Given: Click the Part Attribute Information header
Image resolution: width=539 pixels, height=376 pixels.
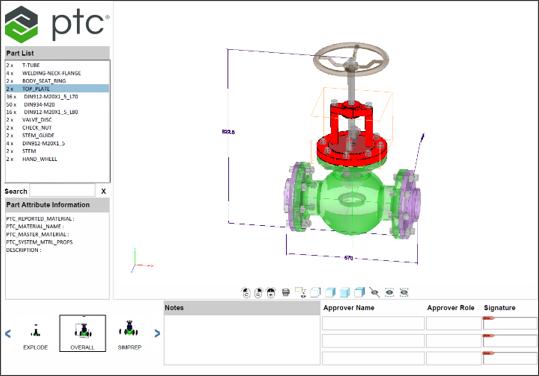Looking at the screenshot, I should [57, 205].
